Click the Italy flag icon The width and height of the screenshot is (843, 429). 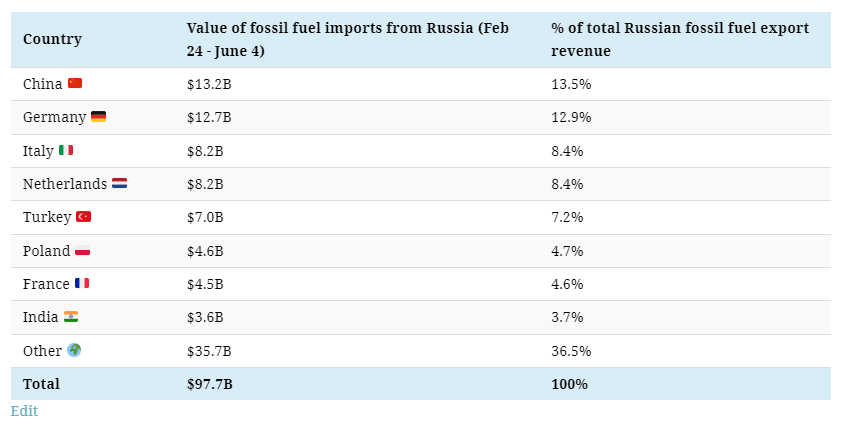[66, 151]
